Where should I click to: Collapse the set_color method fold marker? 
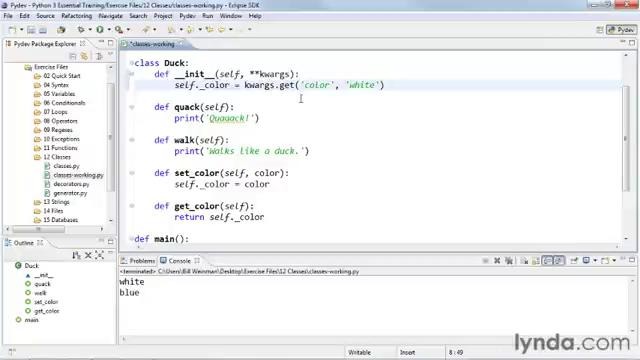pyautogui.click(x=132, y=173)
